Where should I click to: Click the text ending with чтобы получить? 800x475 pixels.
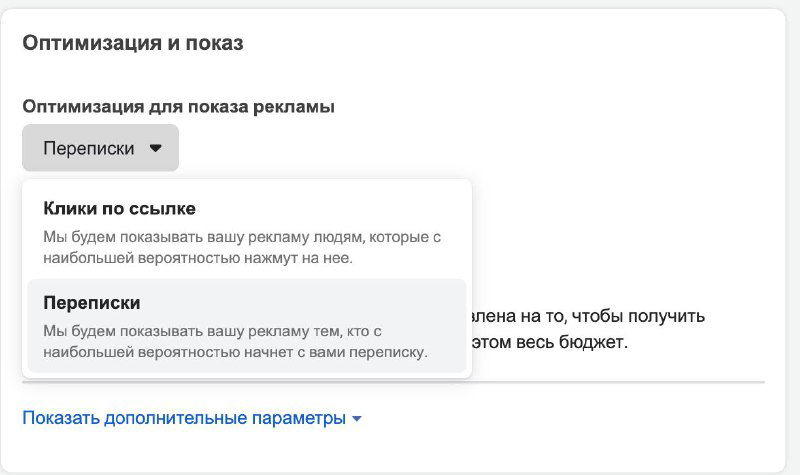click(x=587, y=316)
